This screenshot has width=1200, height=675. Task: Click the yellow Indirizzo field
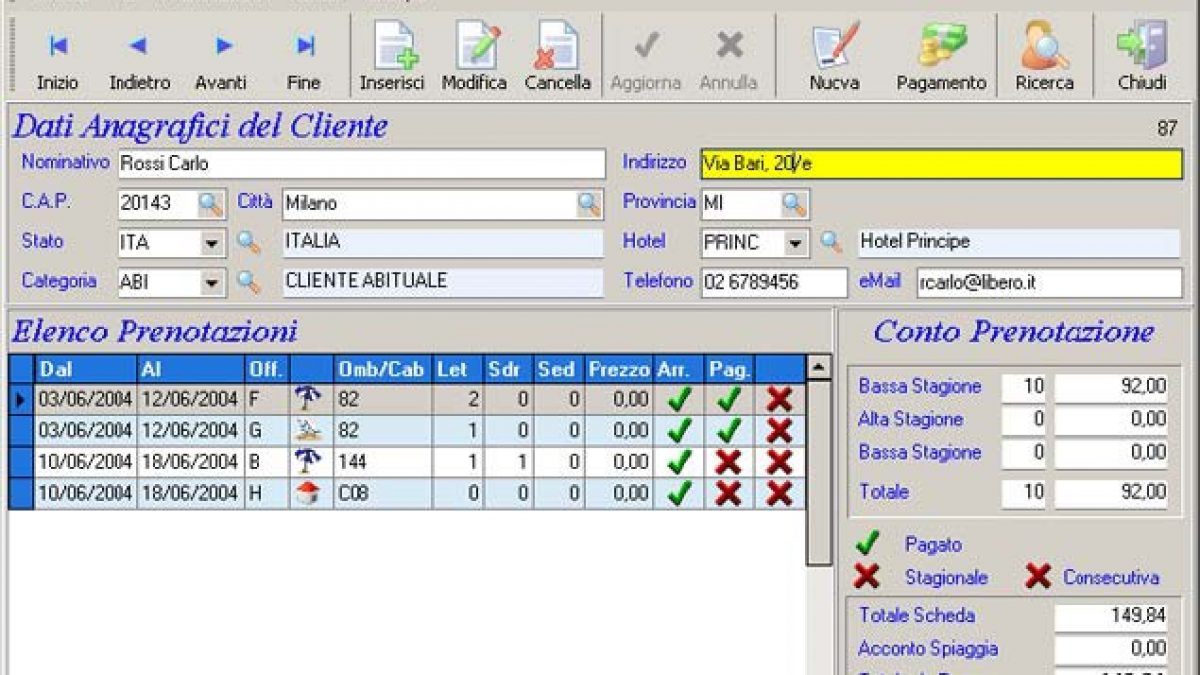941,164
